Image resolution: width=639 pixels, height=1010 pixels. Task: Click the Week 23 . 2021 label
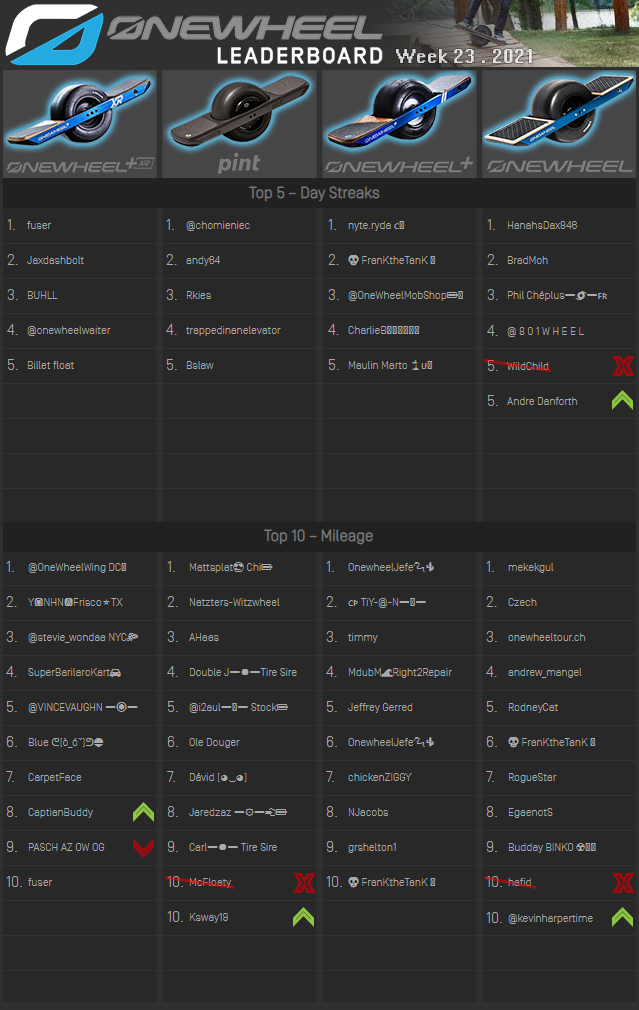click(x=463, y=56)
